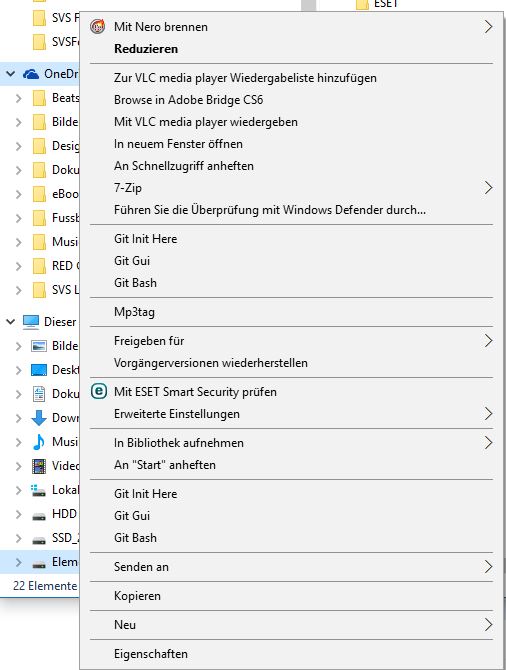Viewport: 506px width, 670px height.
Task: Select An Schnellzugriff anheften
Action: [291, 166]
